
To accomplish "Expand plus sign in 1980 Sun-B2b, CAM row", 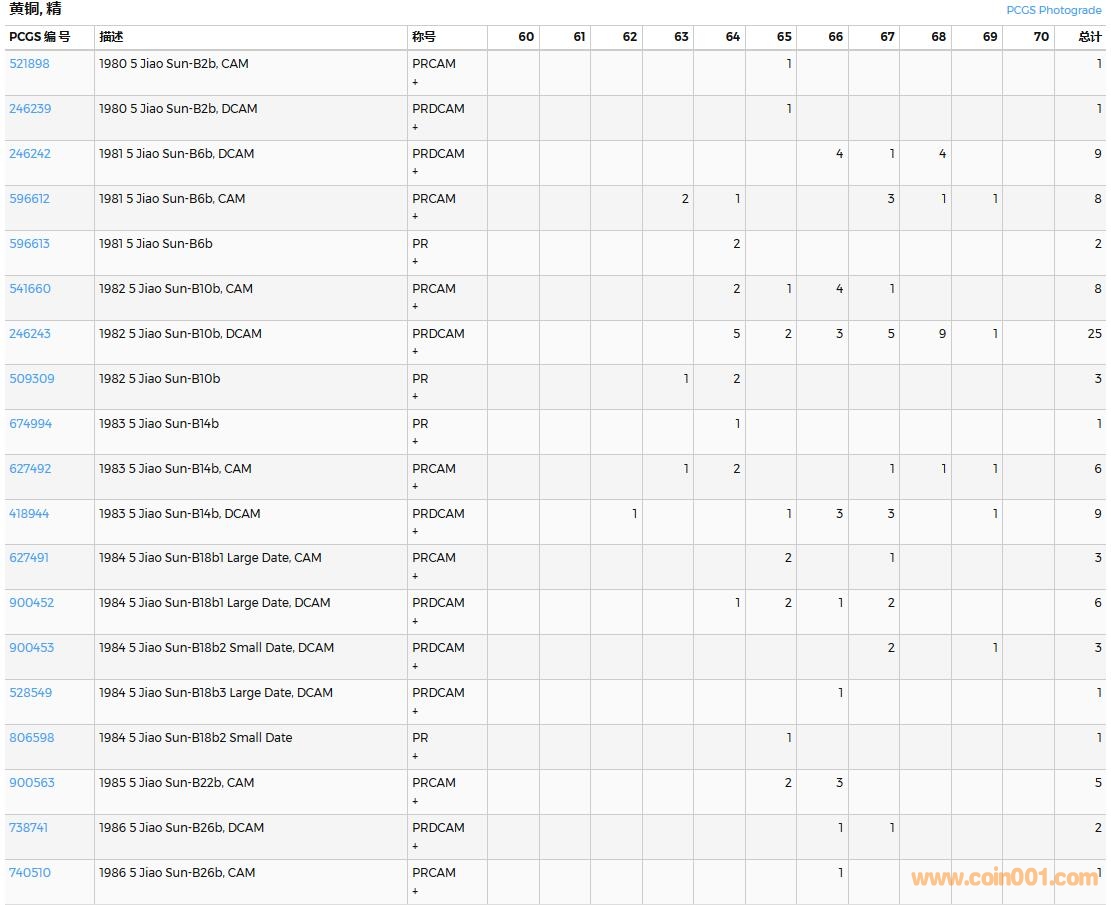I will coord(415,82).
